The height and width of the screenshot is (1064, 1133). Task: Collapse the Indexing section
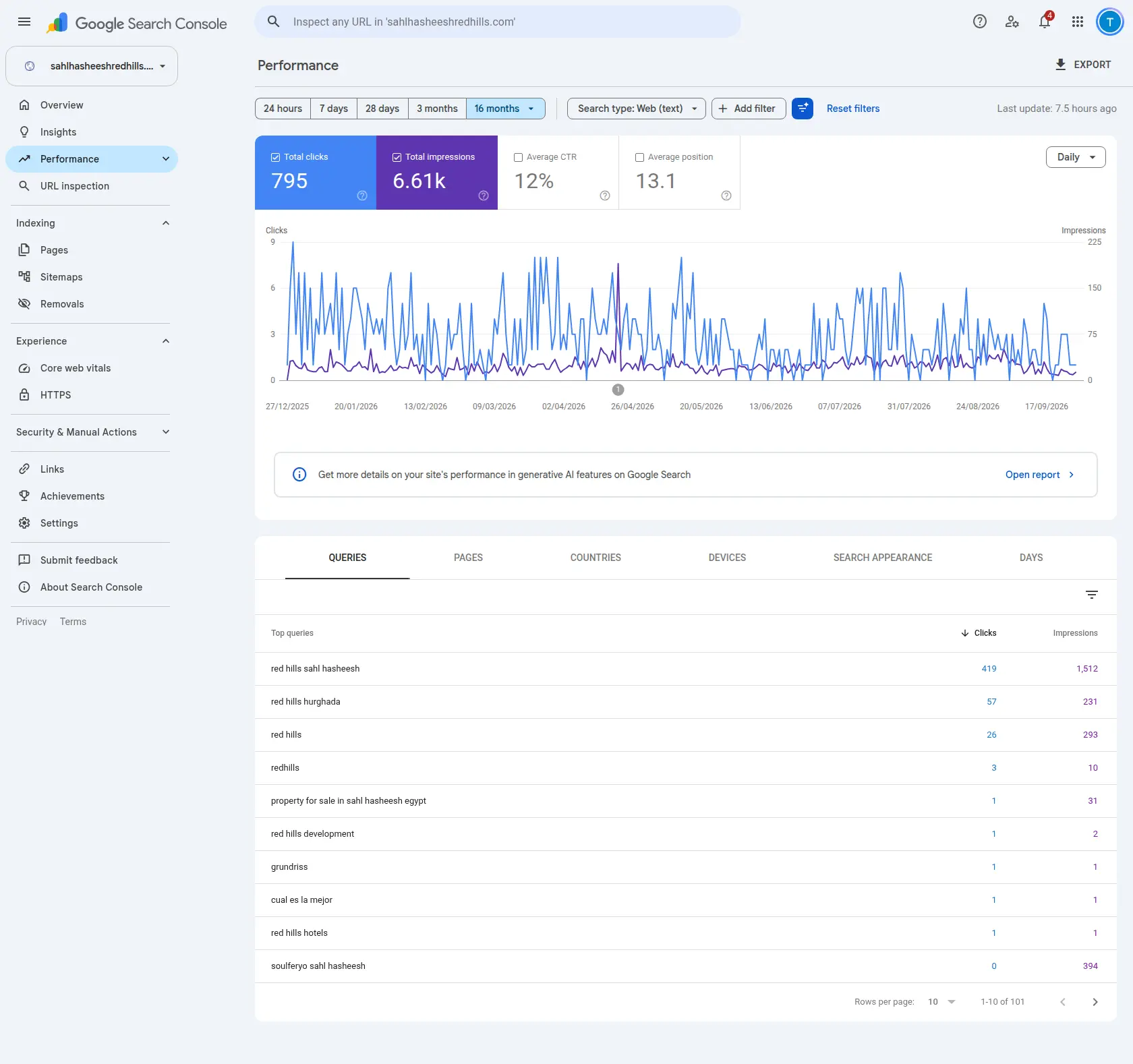click(166, 223)
